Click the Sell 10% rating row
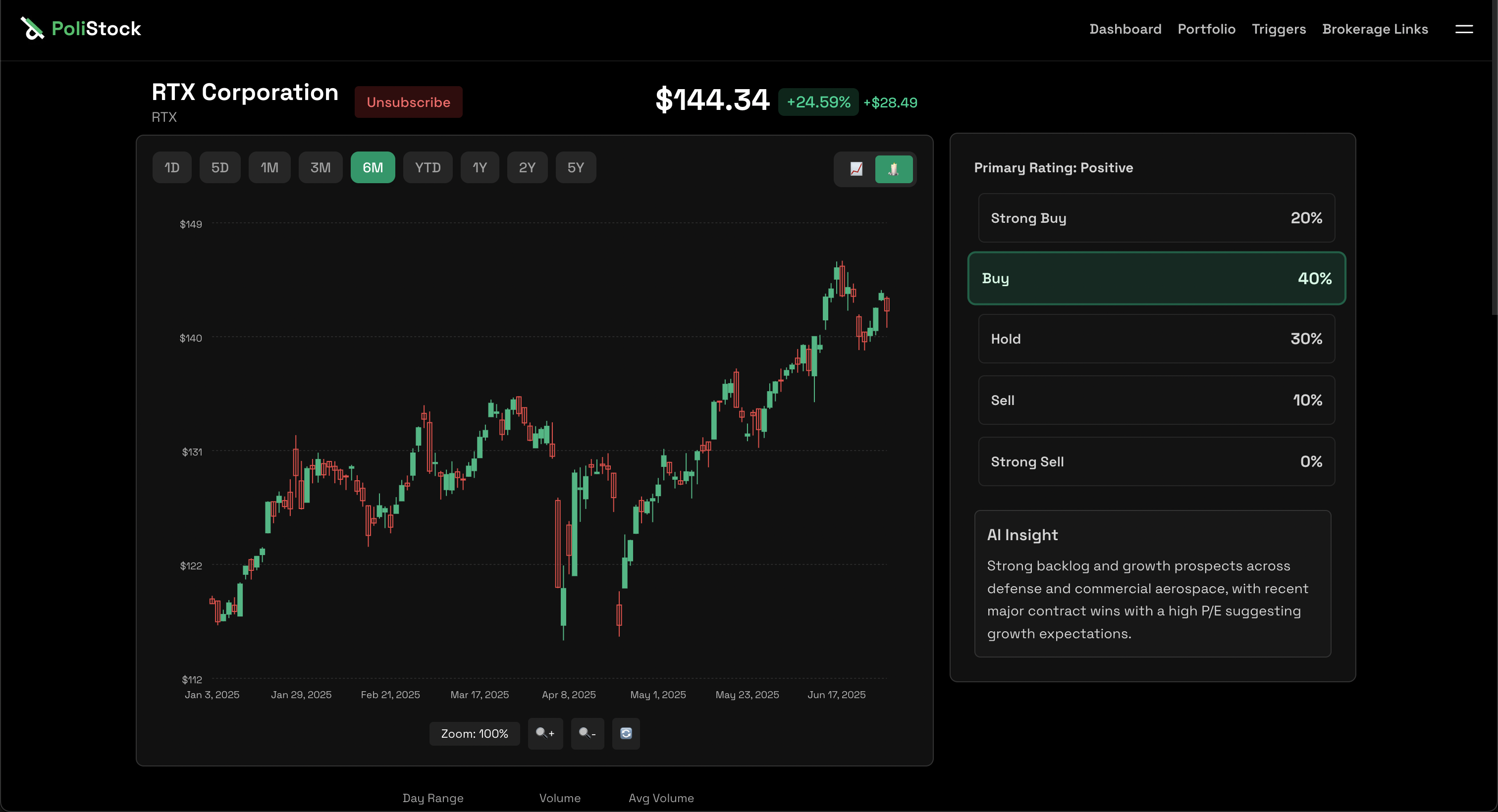Viewport: 1498px width, 812px height. point(1156,400)
